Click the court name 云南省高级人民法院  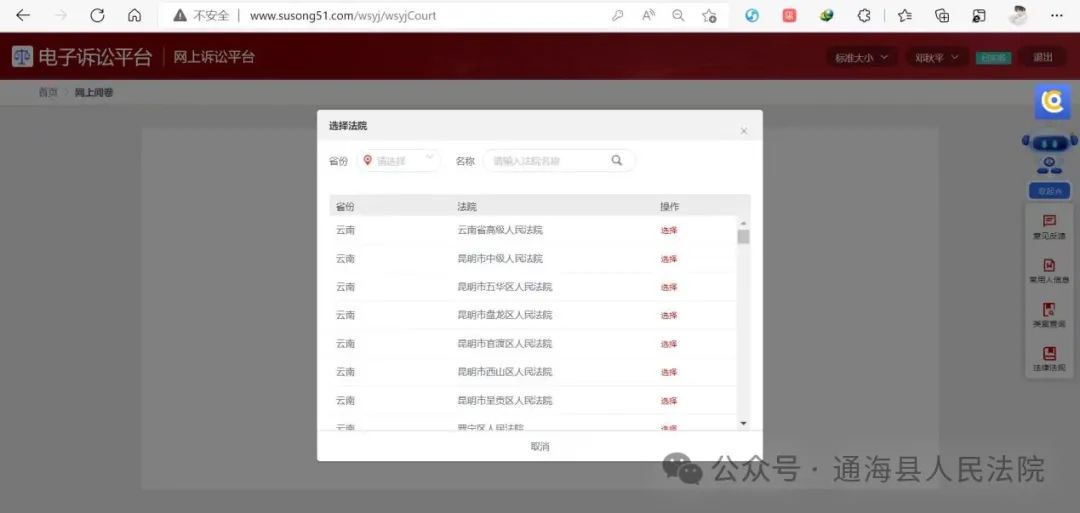coord(500,230)
